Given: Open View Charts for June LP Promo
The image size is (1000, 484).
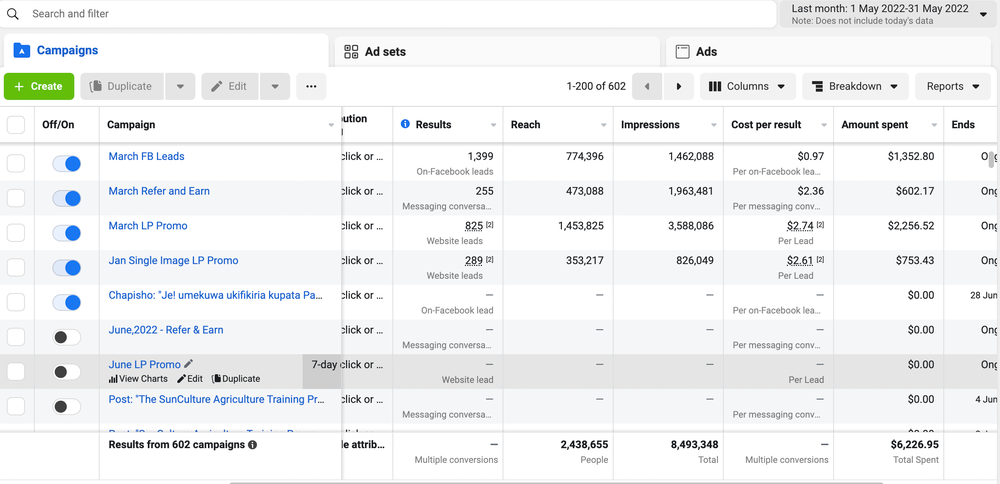Looking at the screenshot, I should [x=138, y=379].
